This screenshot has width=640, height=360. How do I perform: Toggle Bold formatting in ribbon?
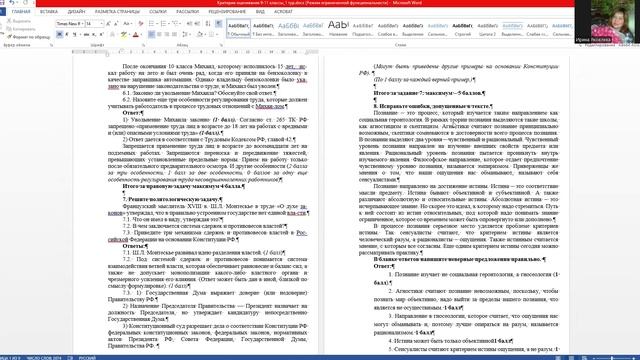(60, 34)
